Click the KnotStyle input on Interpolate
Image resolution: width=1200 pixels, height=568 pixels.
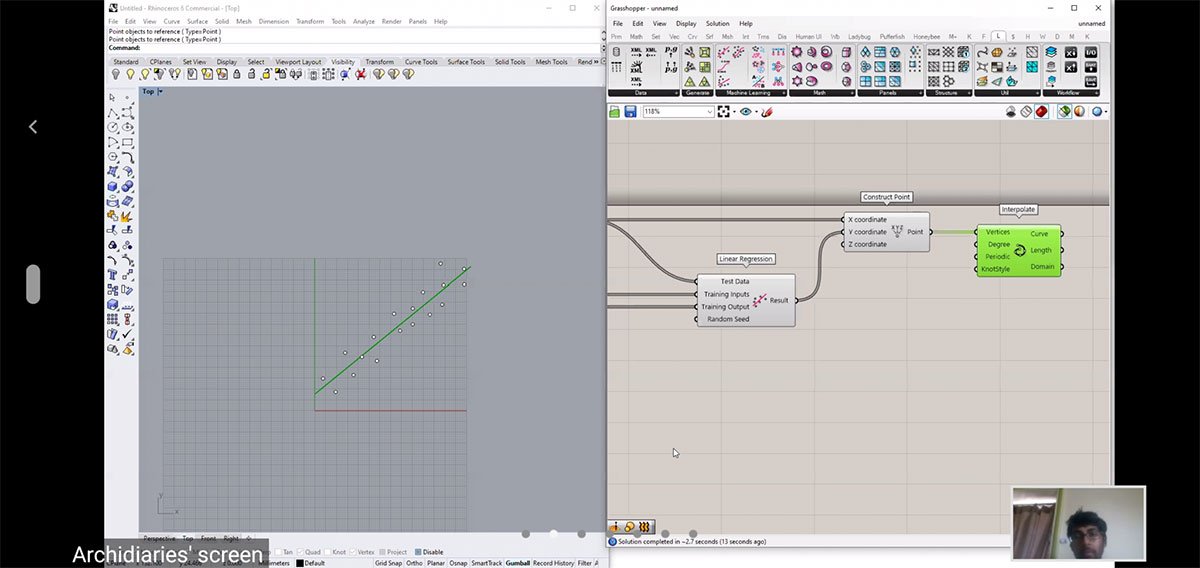click(996, 269)
